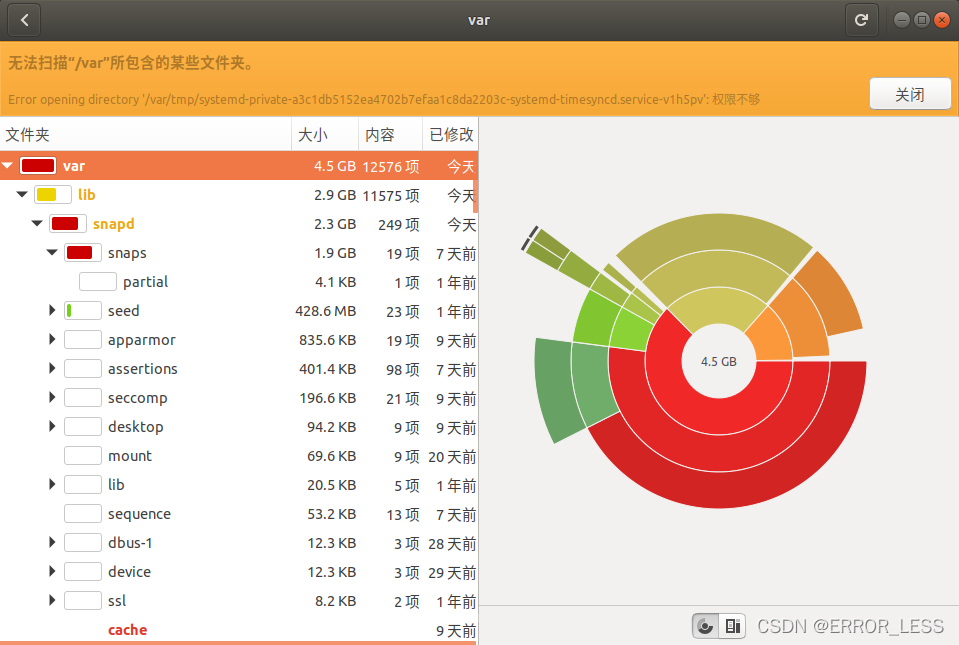Maximize the var window
959x645 pixels.
point(922,20)
